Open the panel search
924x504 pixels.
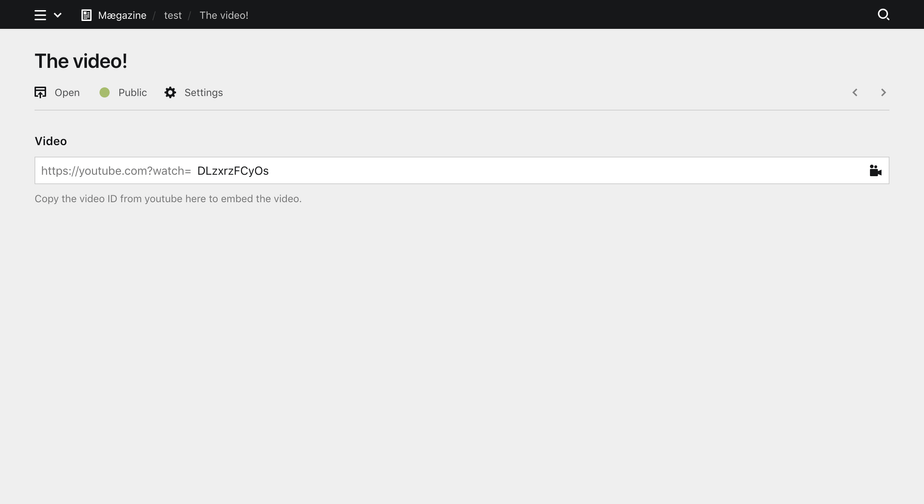point(883,15)
